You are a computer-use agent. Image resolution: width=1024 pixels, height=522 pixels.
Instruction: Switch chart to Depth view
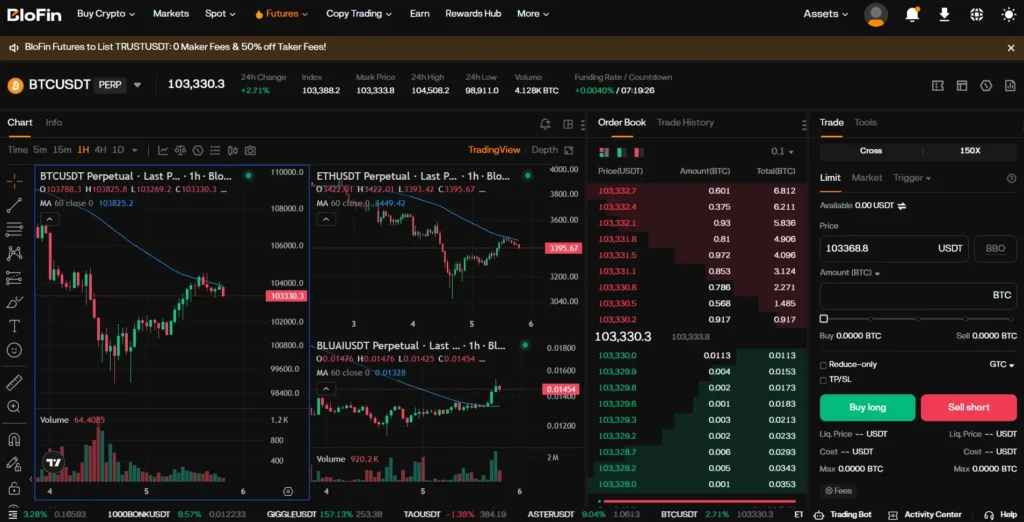[x=545, y=150]
